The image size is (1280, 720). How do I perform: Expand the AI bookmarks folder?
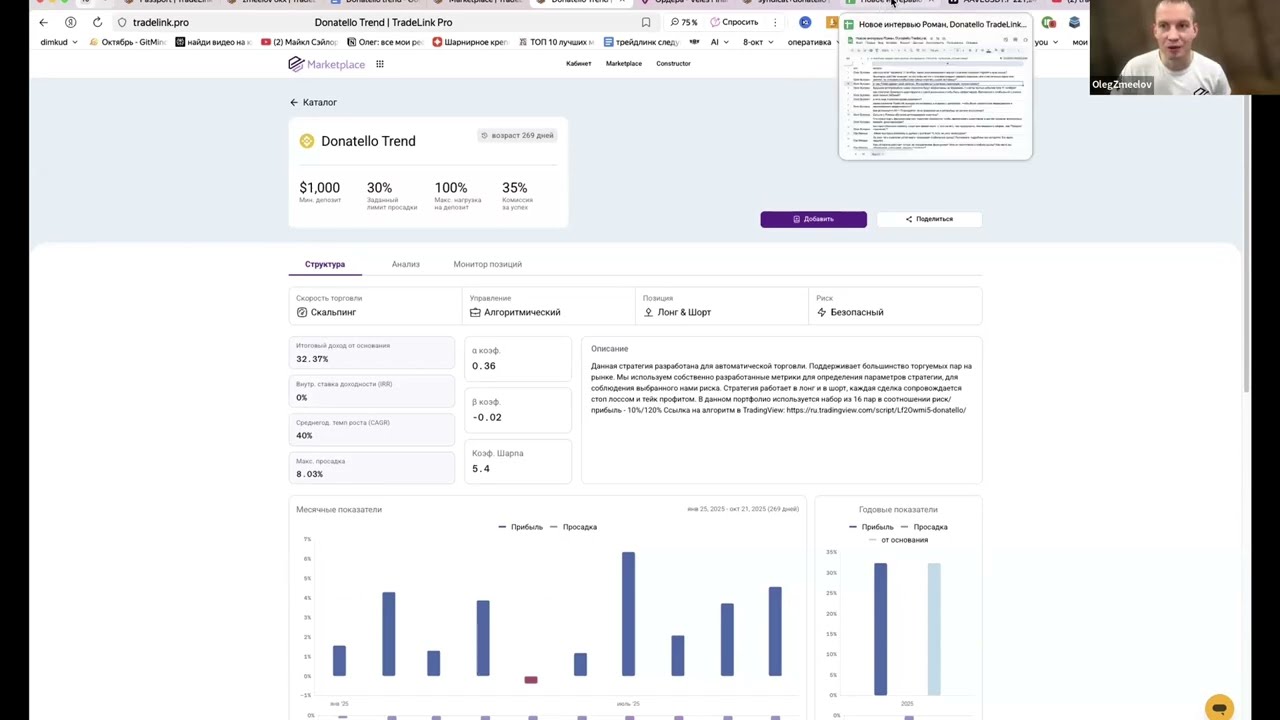pos(719,42)
